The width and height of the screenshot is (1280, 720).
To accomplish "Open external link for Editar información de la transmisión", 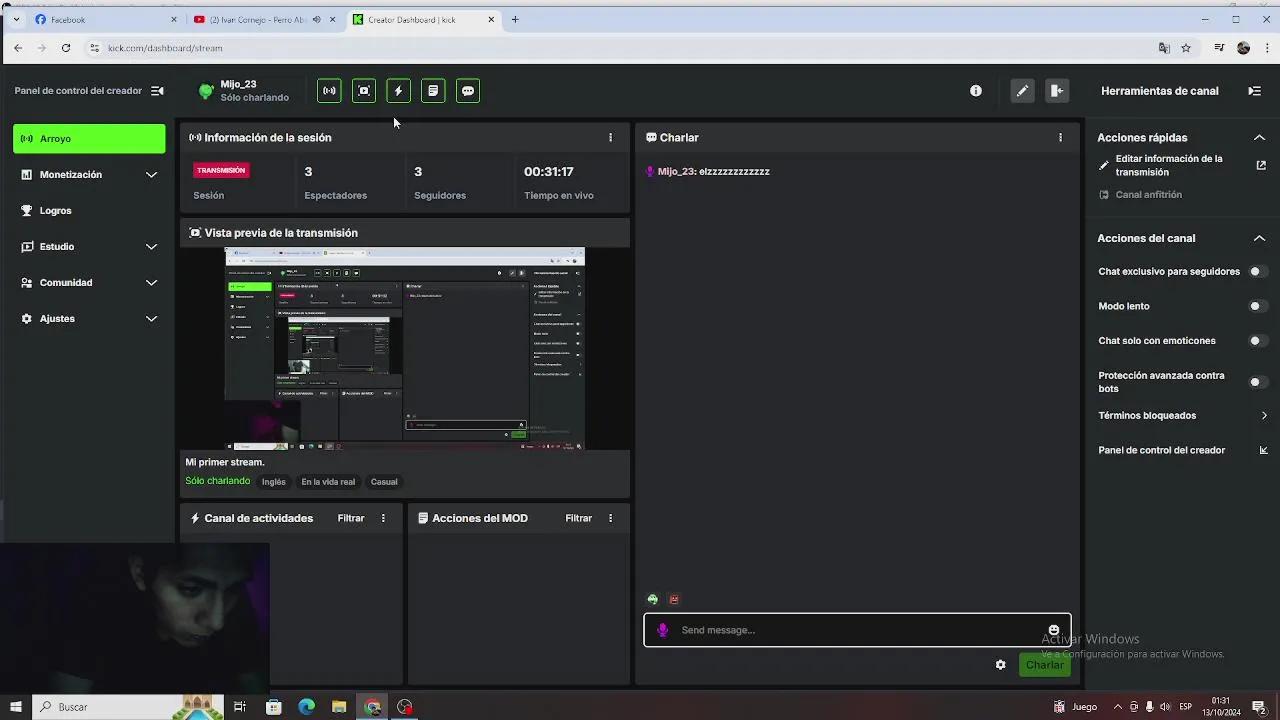I will tap(1261, 165).
